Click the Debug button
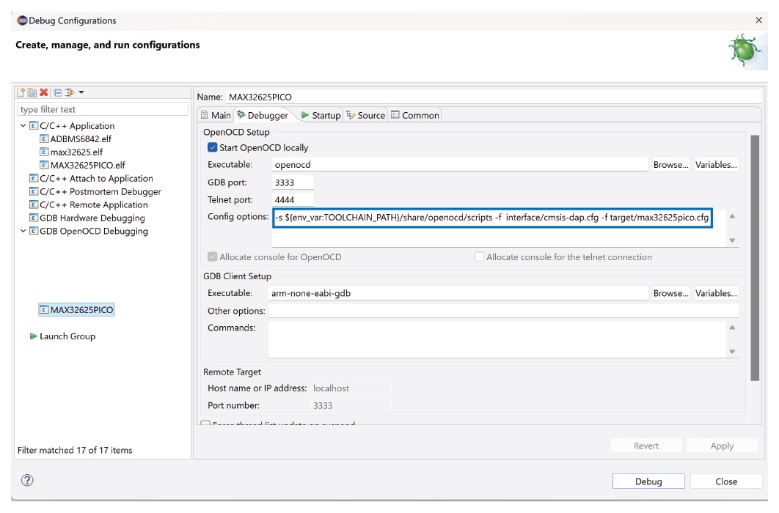 point(648,481)
